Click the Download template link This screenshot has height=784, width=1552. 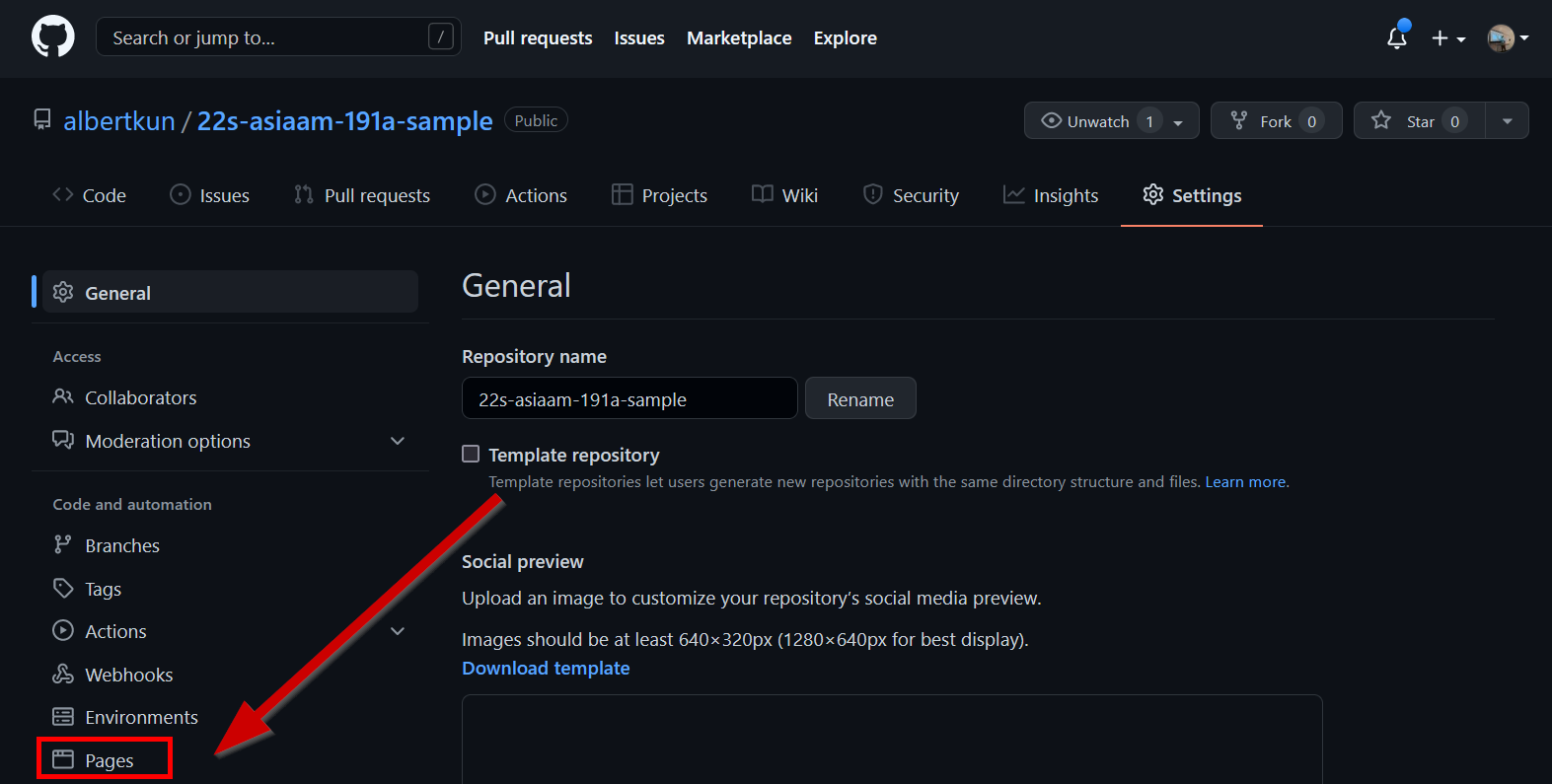click(x=546, y=668)
